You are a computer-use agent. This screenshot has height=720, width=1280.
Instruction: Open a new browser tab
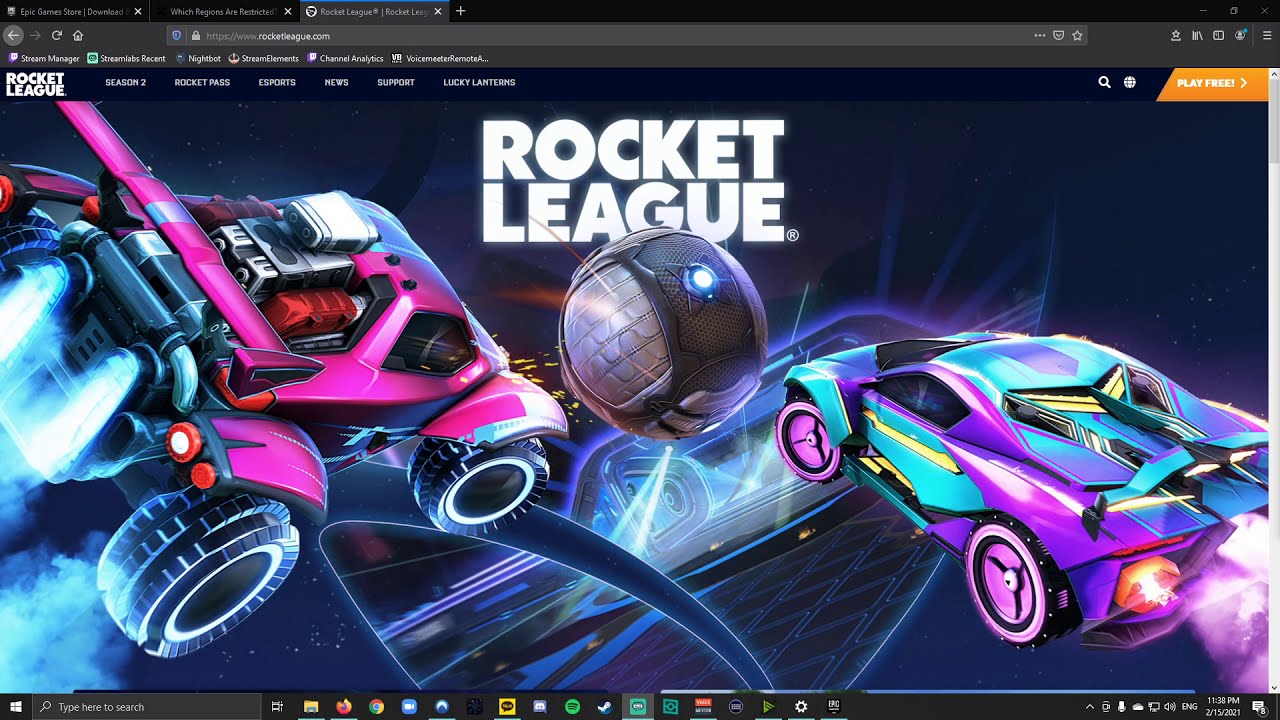(x=460, y=11)
